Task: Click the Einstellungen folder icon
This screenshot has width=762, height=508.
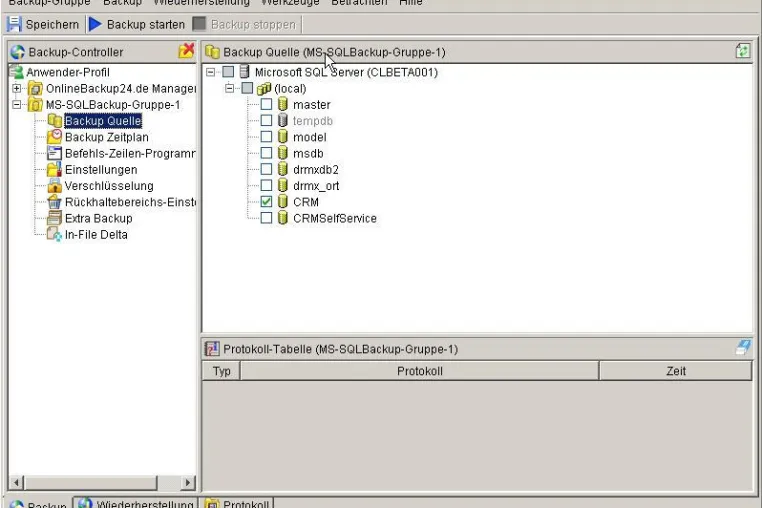Action: tap(54, 169)
